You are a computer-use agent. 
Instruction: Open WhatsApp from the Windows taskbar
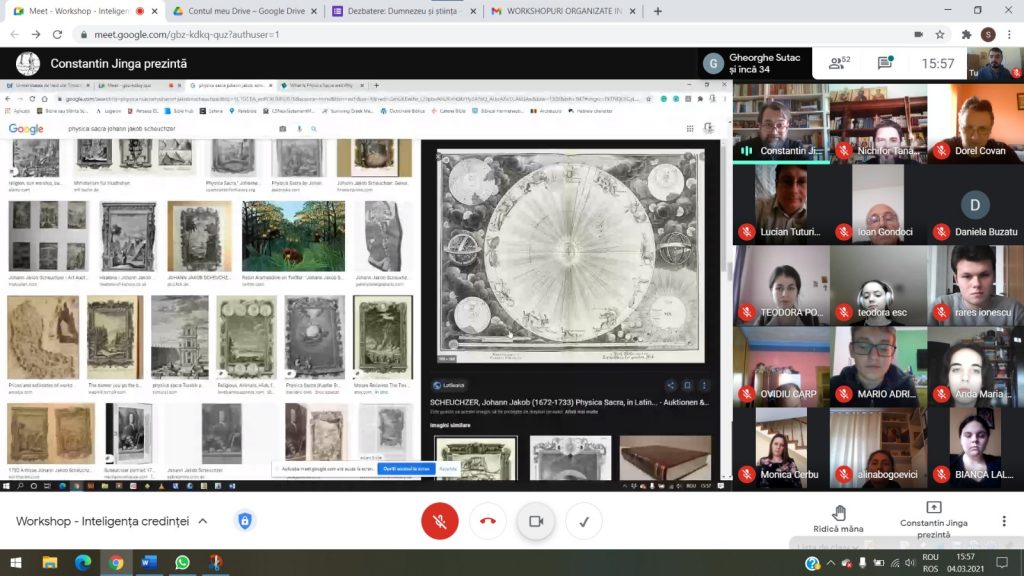[x=182, y=563]
